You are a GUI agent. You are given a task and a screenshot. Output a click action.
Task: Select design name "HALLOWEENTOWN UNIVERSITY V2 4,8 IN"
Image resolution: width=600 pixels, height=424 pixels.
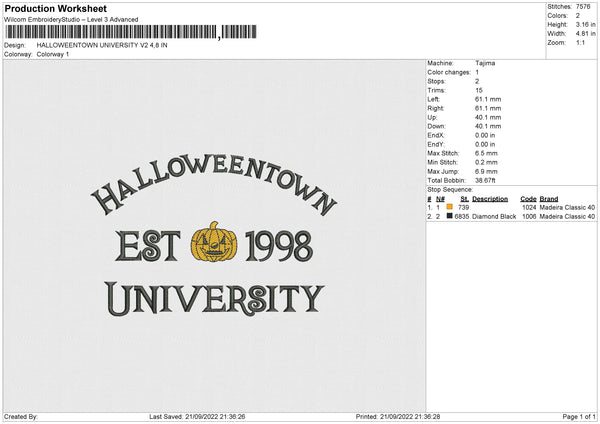click(102, 45)
